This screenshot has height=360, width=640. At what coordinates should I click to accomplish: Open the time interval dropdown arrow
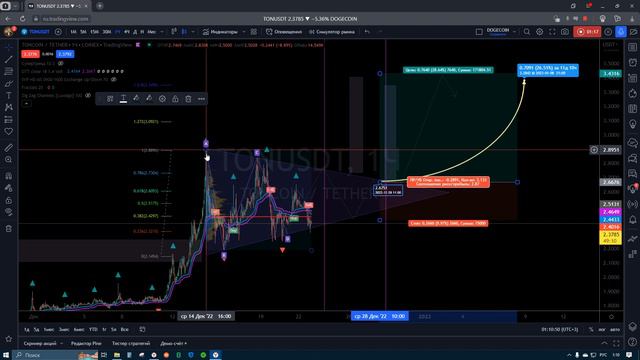coord(162,32)
